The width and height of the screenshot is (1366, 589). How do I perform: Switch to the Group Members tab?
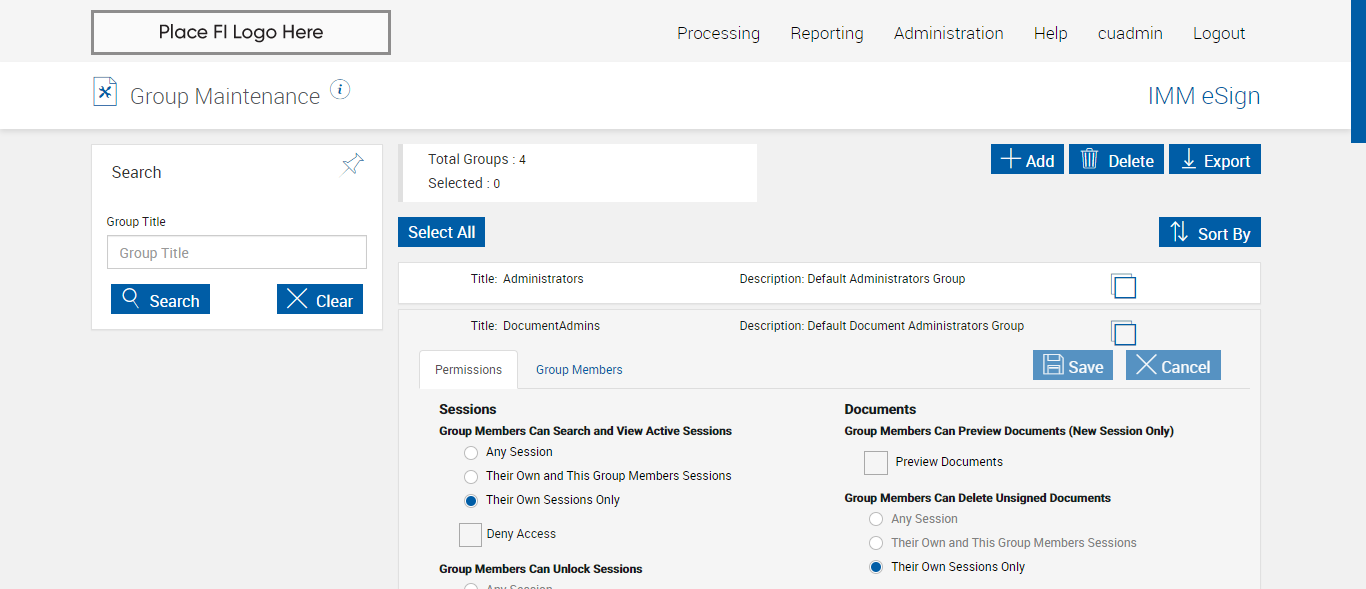[579, 370]
